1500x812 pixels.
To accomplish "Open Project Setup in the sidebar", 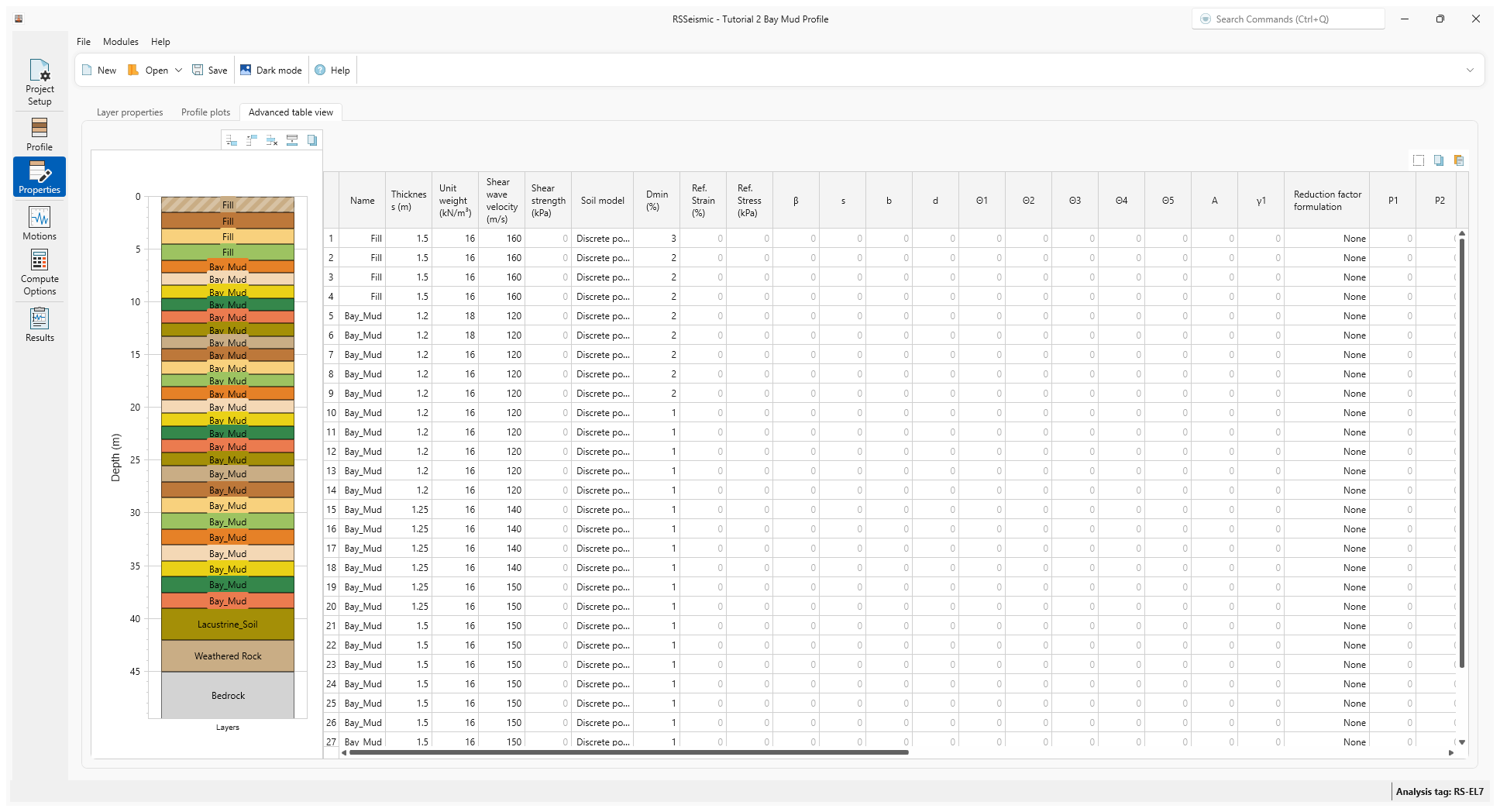I will (x=40, y=82).
